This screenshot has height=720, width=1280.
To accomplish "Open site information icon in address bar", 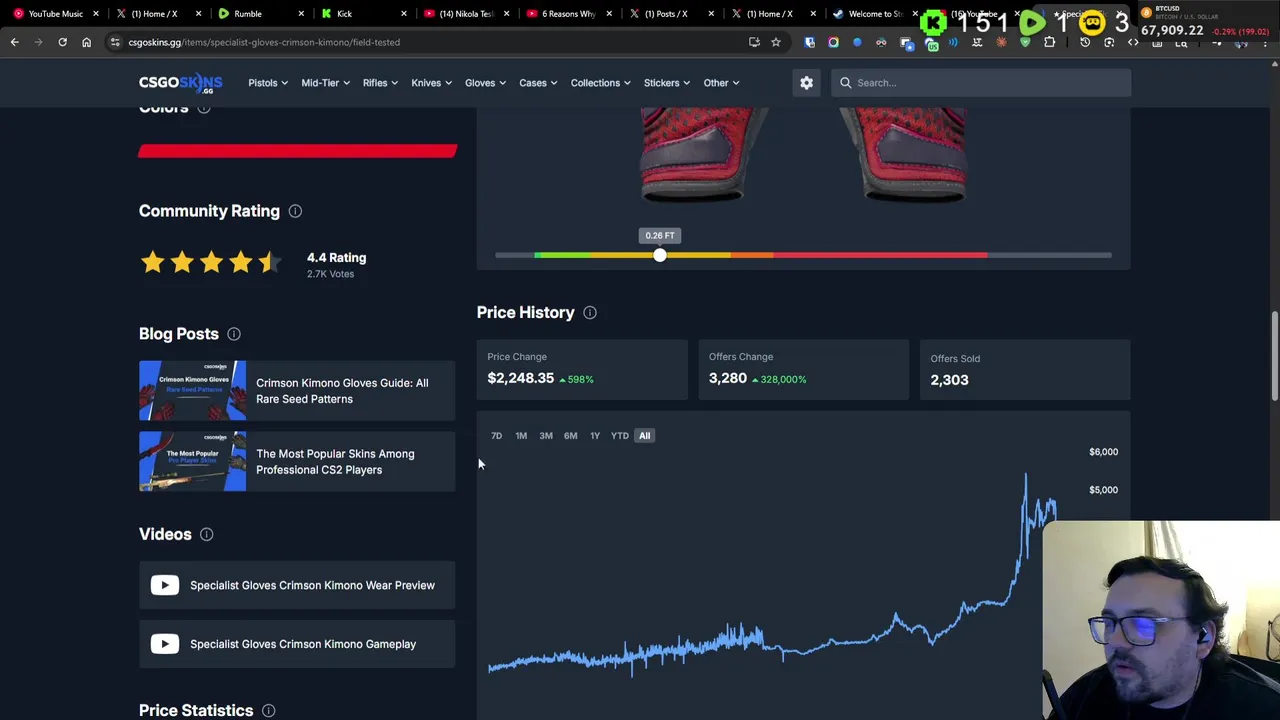I will pyautogui.click(x=116, y=42).
